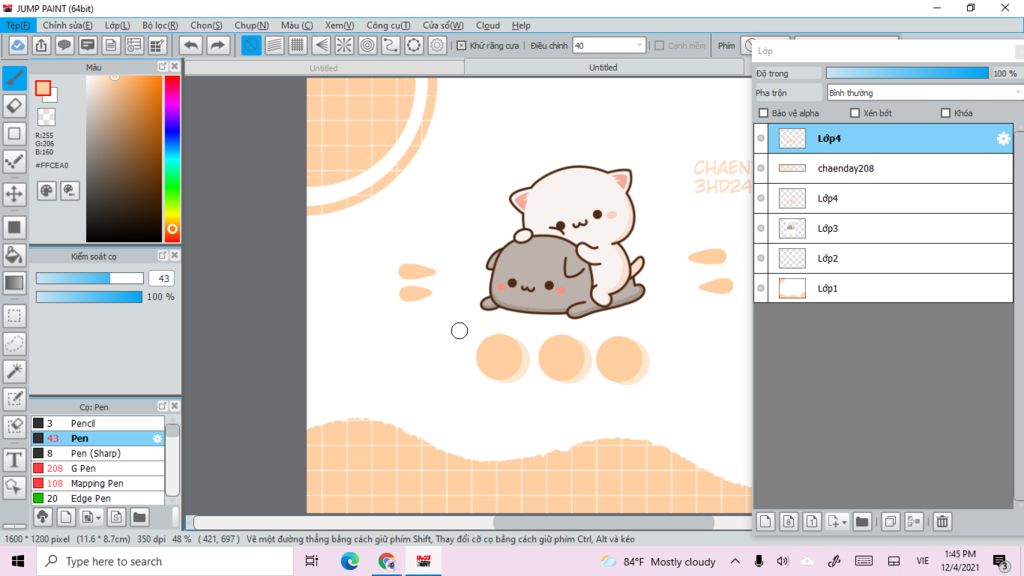Toggle visibility of the Lớp3 layer
Image resolution: width=1024 pixels, height=576 pixels.
pos(761,229)
